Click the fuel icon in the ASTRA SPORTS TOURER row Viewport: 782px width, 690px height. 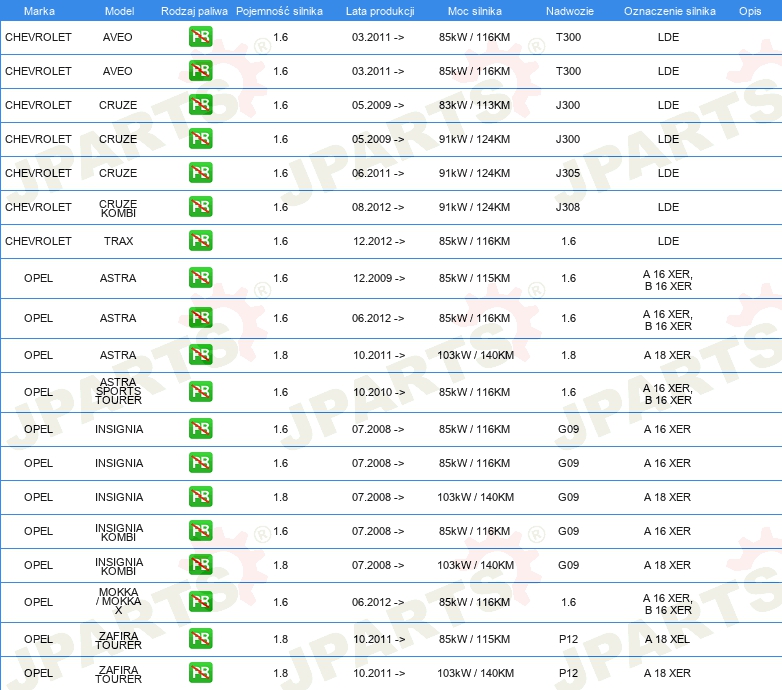click(x=200, y=391)
